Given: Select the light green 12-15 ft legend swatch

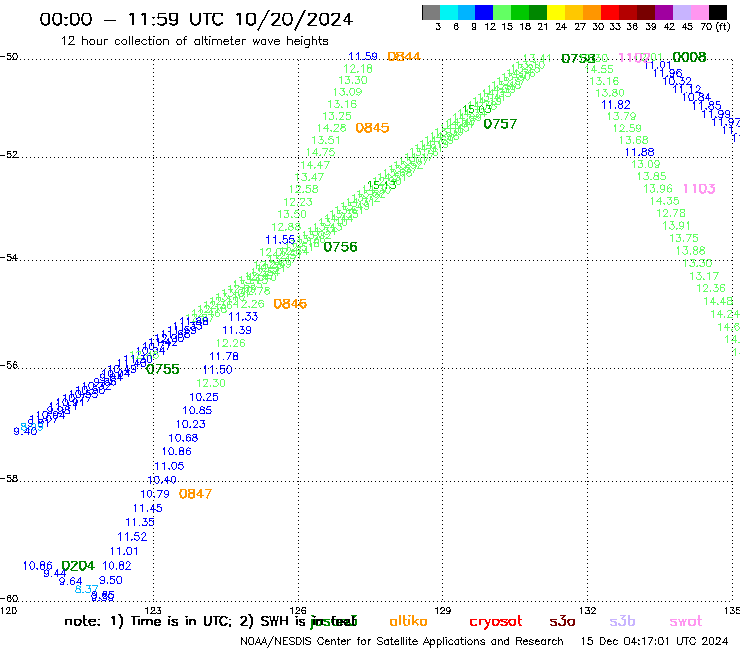Looking at the screenshot, I should [502, 12].
